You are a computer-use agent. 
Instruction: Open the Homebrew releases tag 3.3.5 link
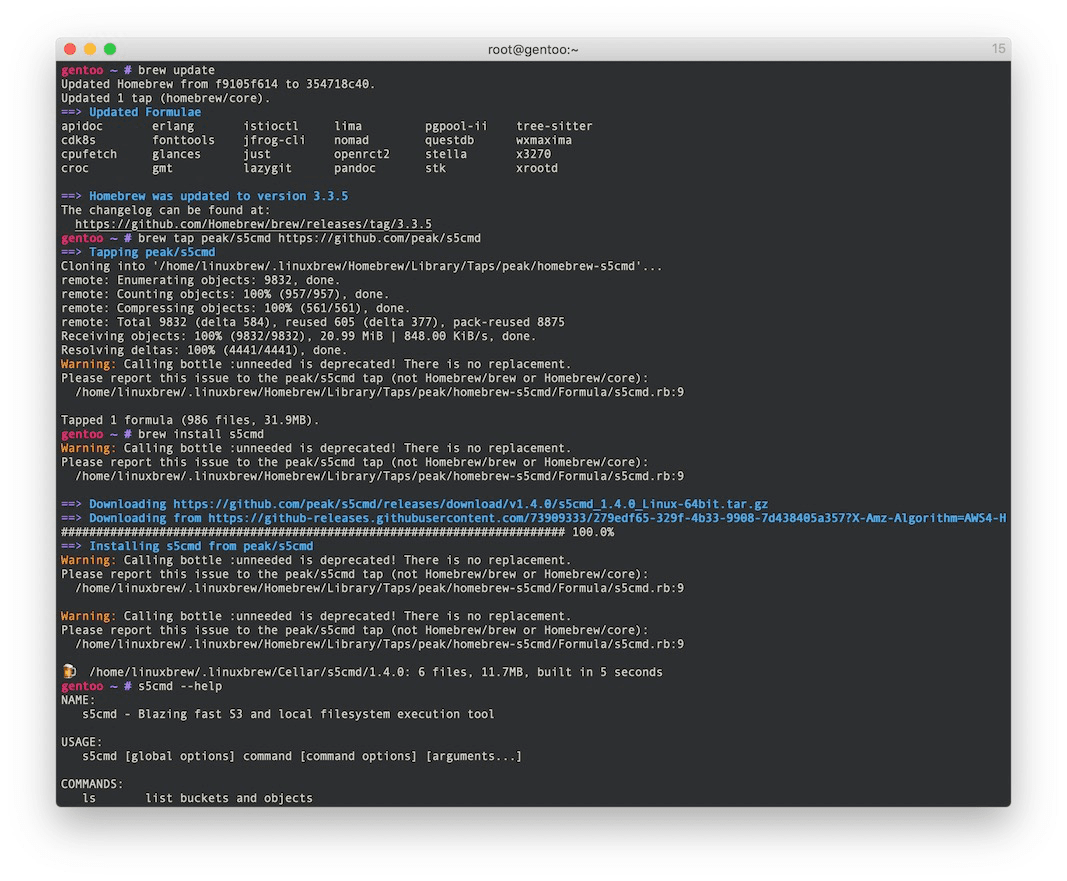point(253,224)
